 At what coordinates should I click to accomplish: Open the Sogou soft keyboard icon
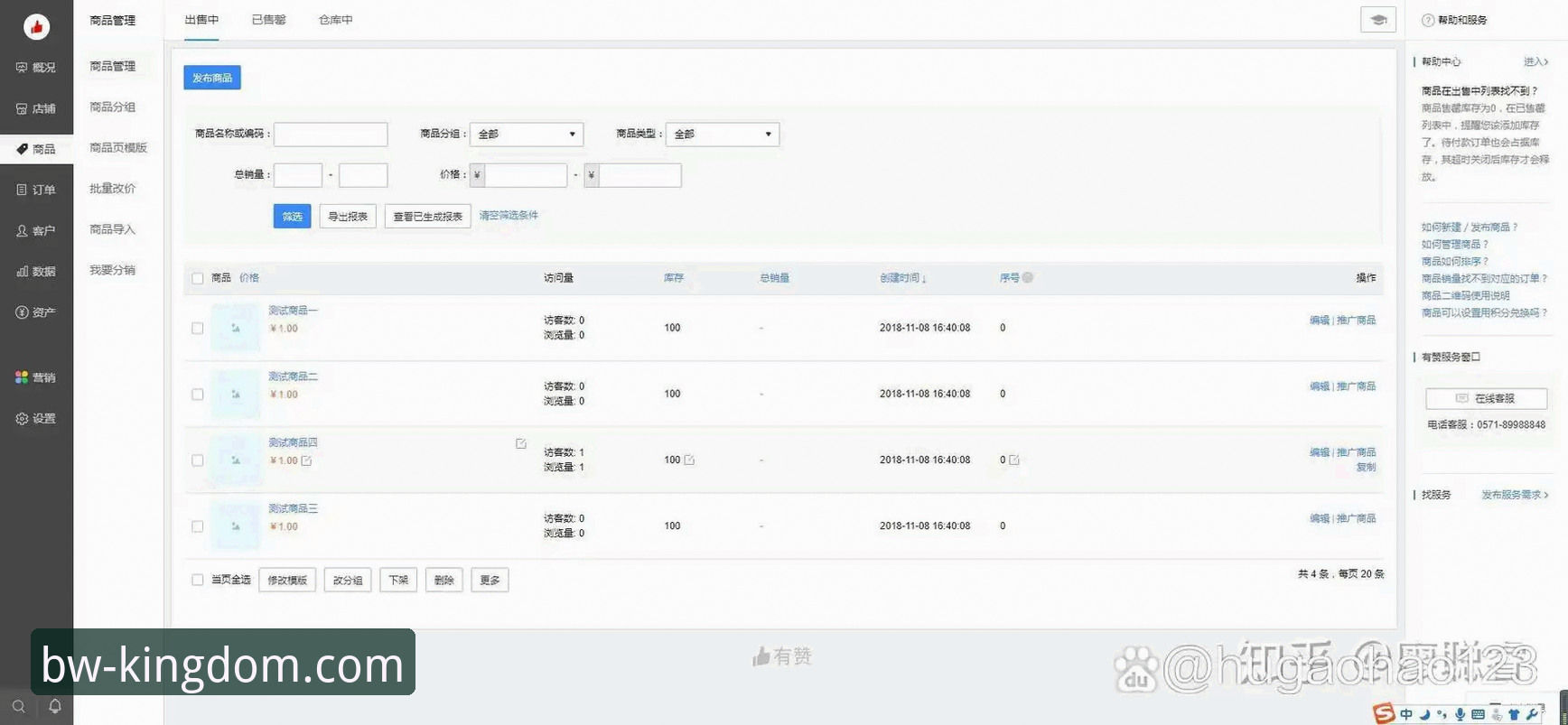coord(1478,714)
